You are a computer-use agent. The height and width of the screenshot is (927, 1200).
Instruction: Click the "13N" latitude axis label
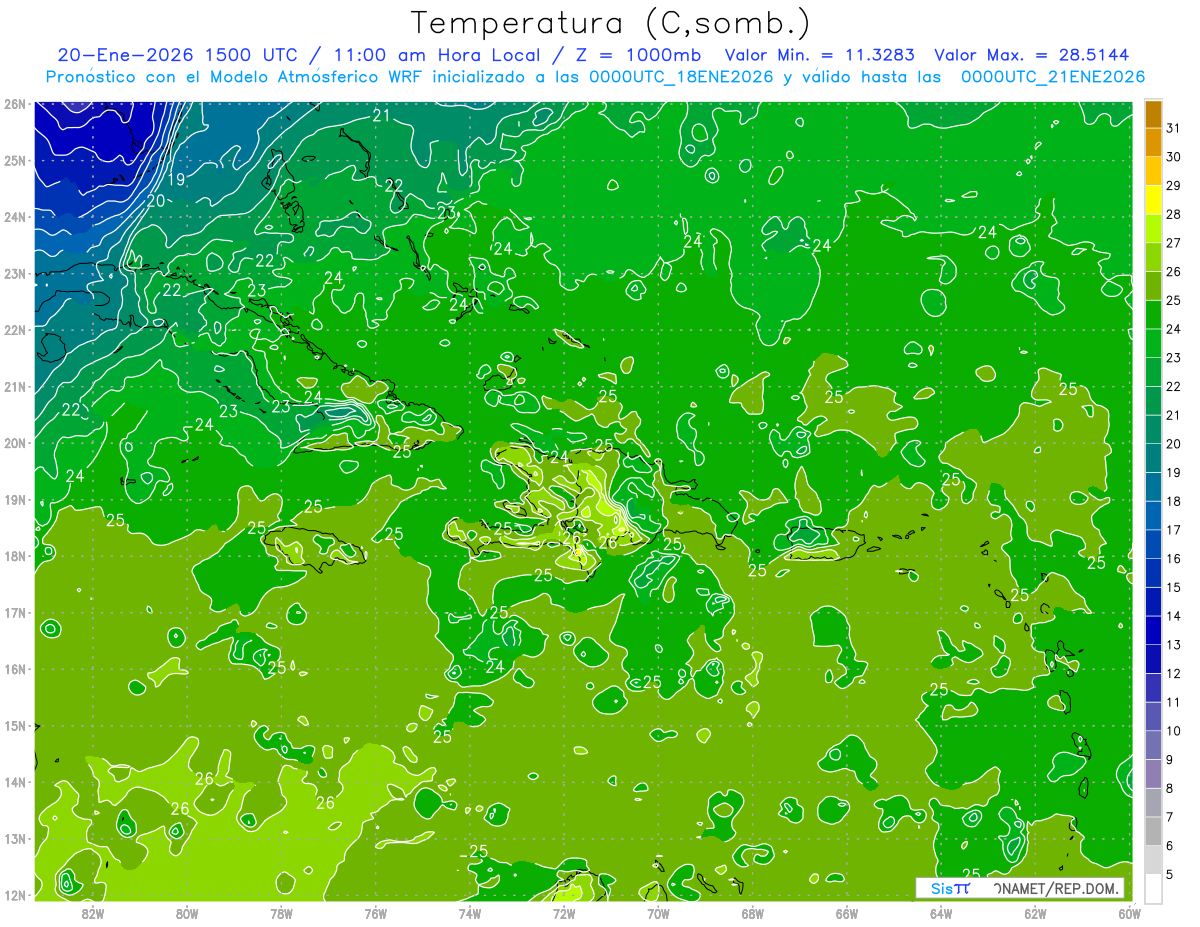[14, 838]
